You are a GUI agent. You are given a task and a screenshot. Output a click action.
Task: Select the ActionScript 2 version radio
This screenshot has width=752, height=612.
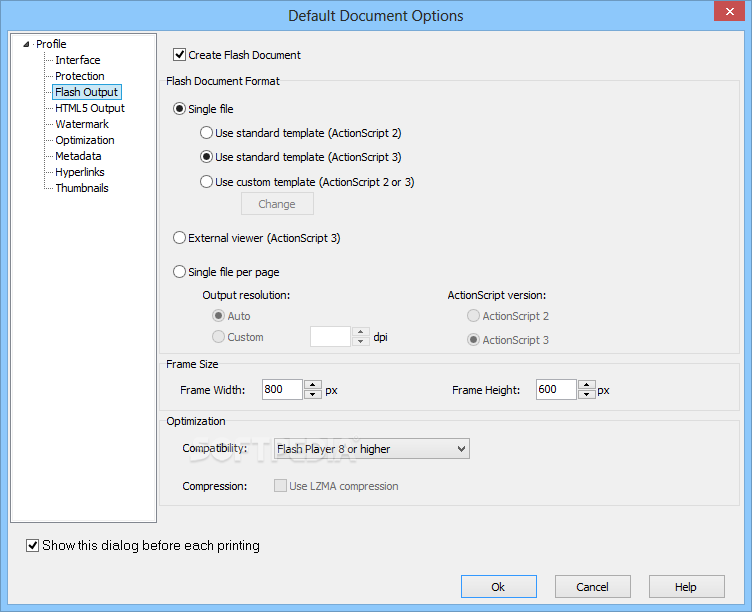pyautogui.click(x=473, y=316)
